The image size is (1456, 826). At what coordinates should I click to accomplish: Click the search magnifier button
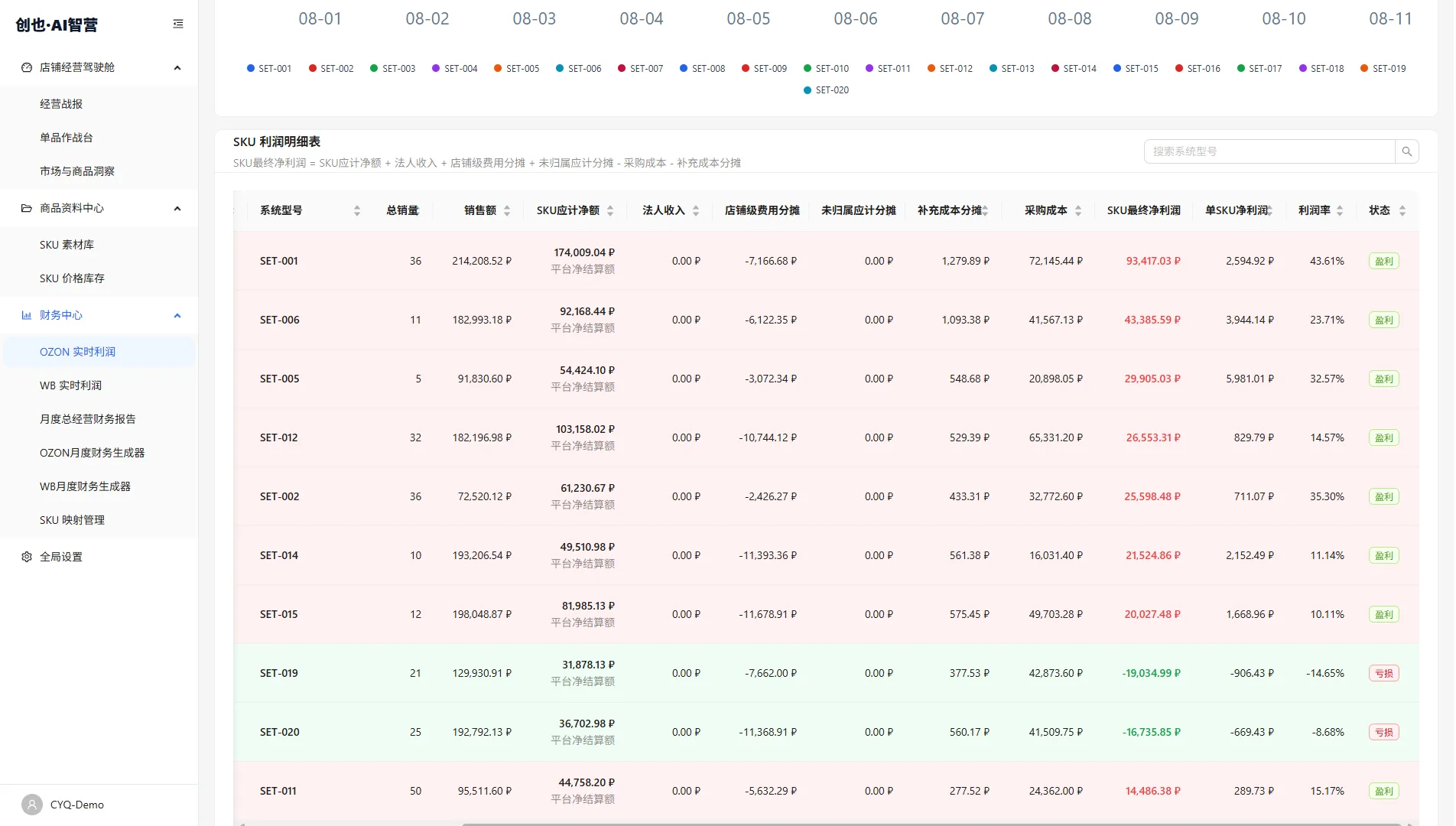1407,151
